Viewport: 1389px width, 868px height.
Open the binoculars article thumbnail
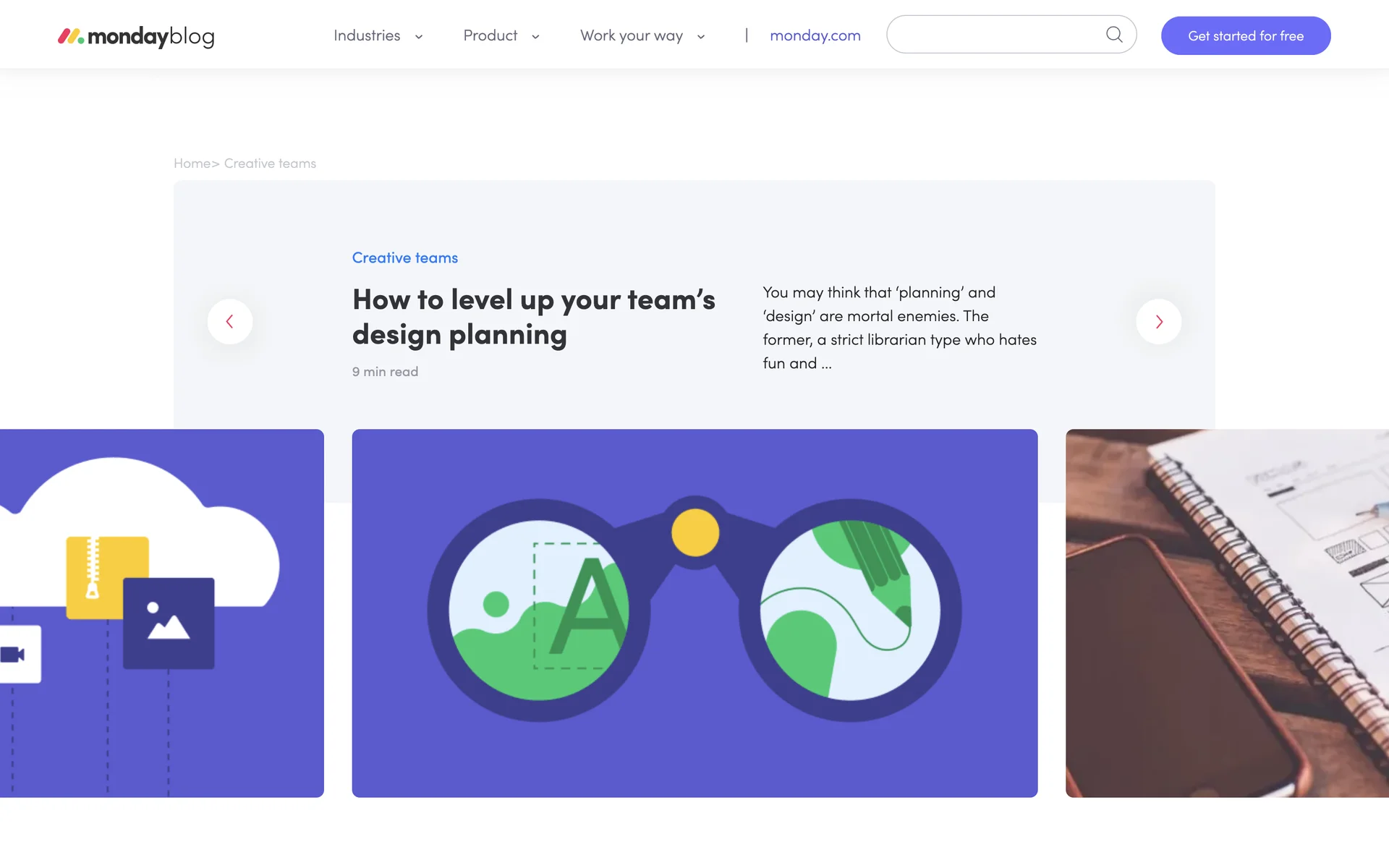[x=694, y=613]
